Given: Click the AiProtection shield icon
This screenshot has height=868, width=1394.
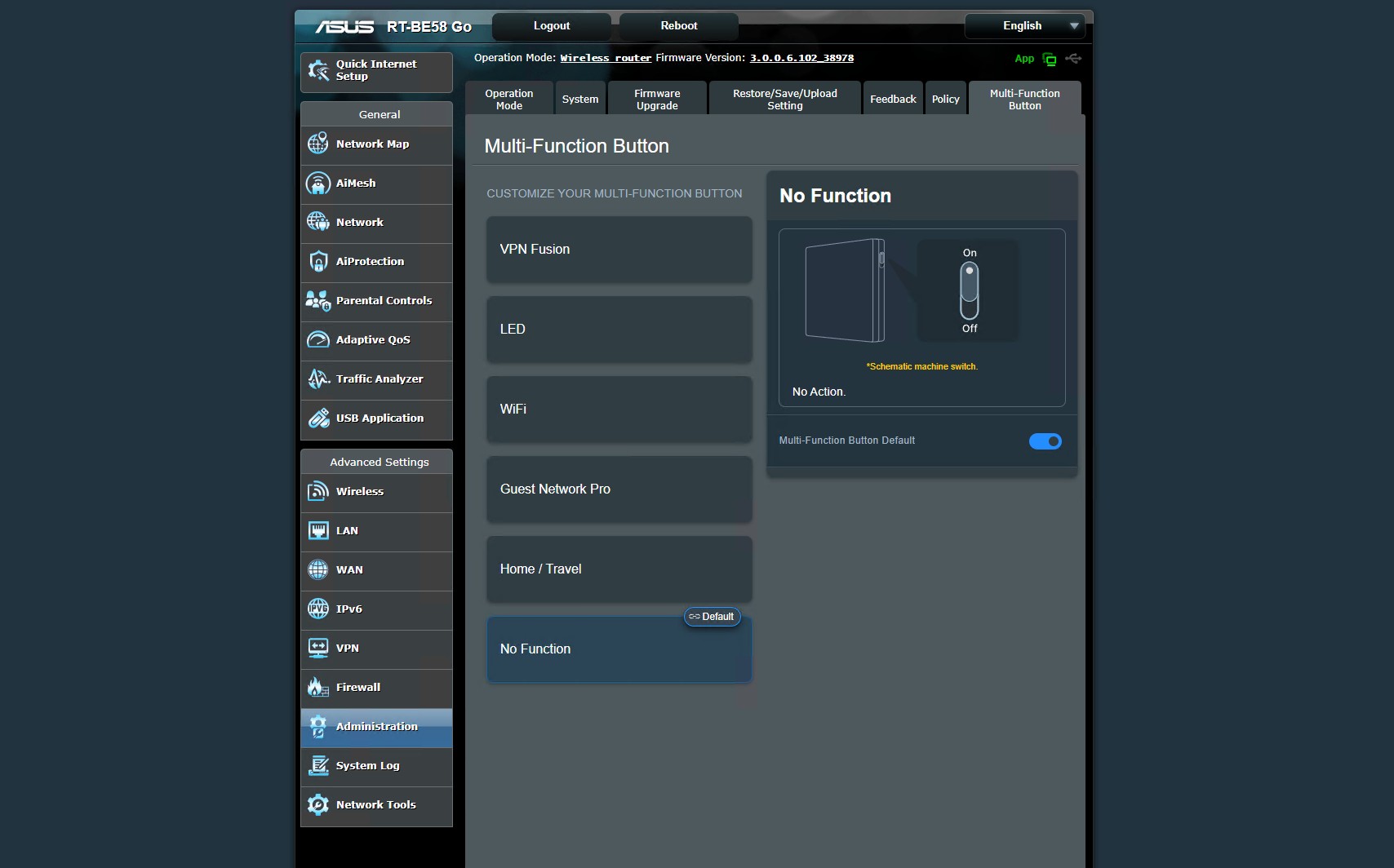Looking at the screenshot, I should (317, 261).
